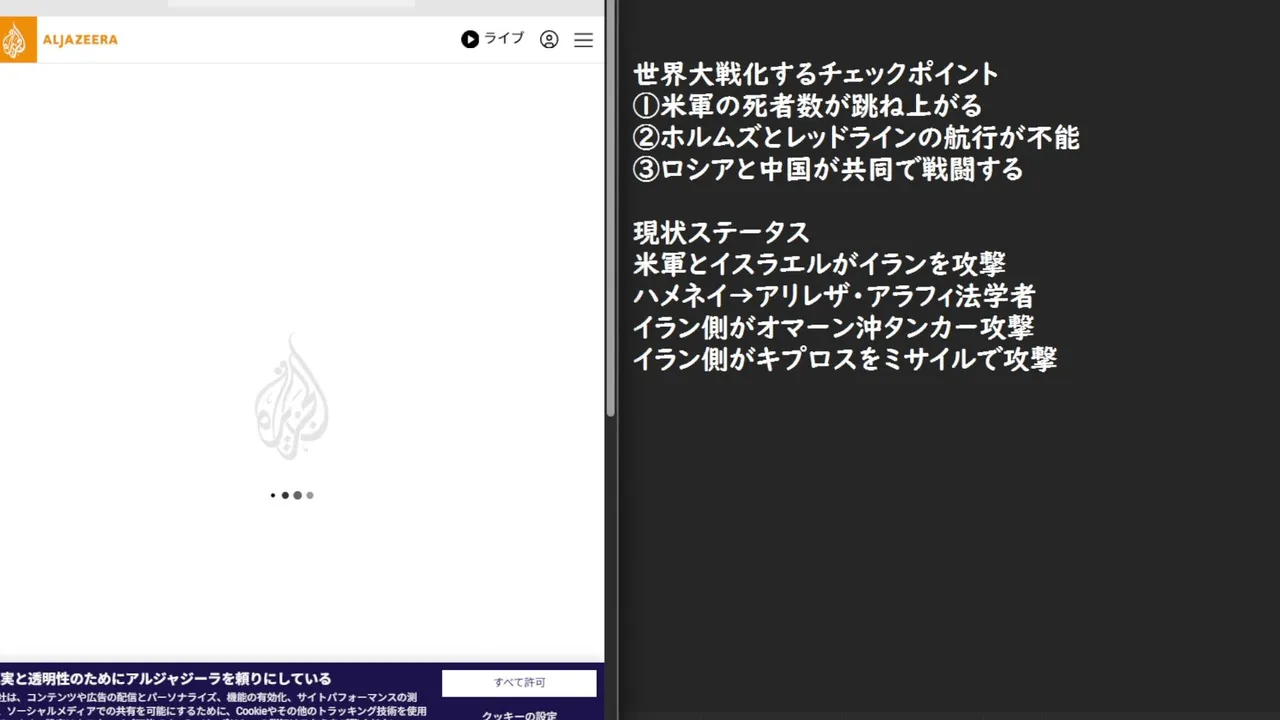Click the heading 現状ステータス
This screenshot has width=1280, height=720.
pyautogui.click(x=721, y=233)
